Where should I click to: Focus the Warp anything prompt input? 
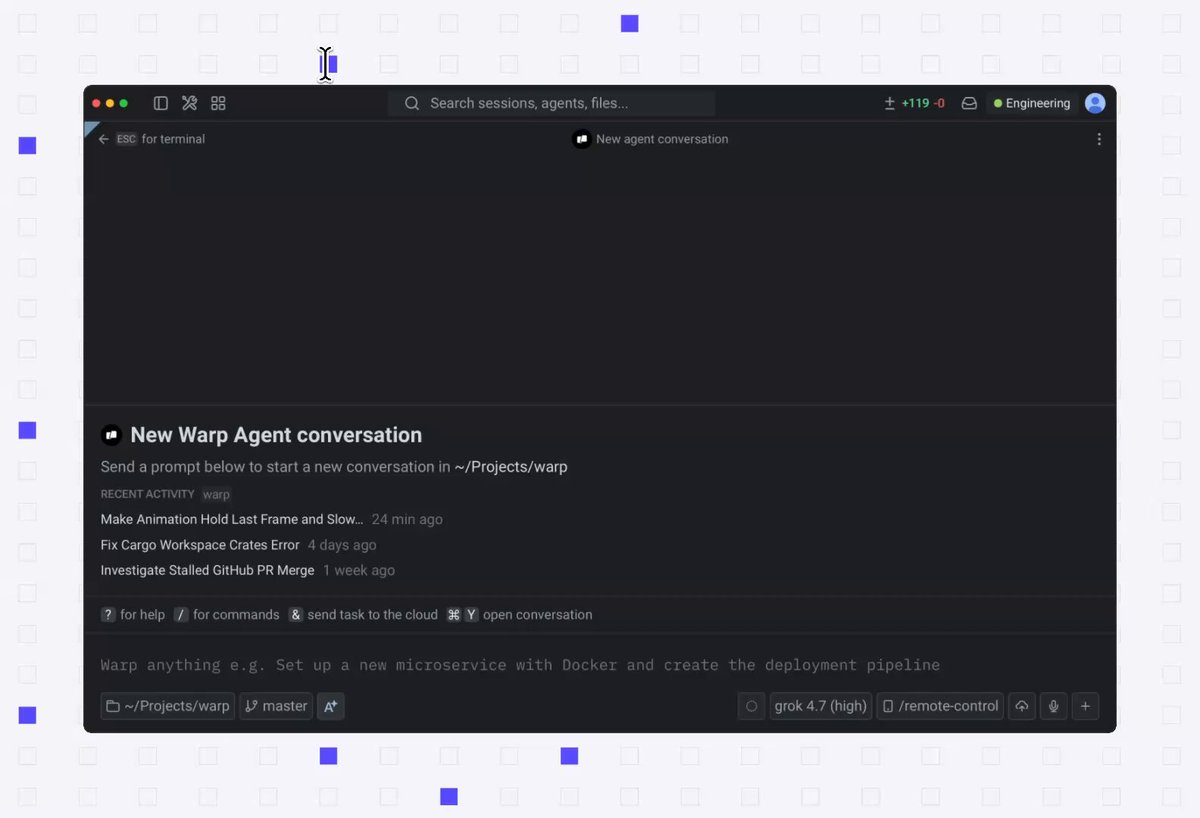pyautogui.click(x=600, y=665)
